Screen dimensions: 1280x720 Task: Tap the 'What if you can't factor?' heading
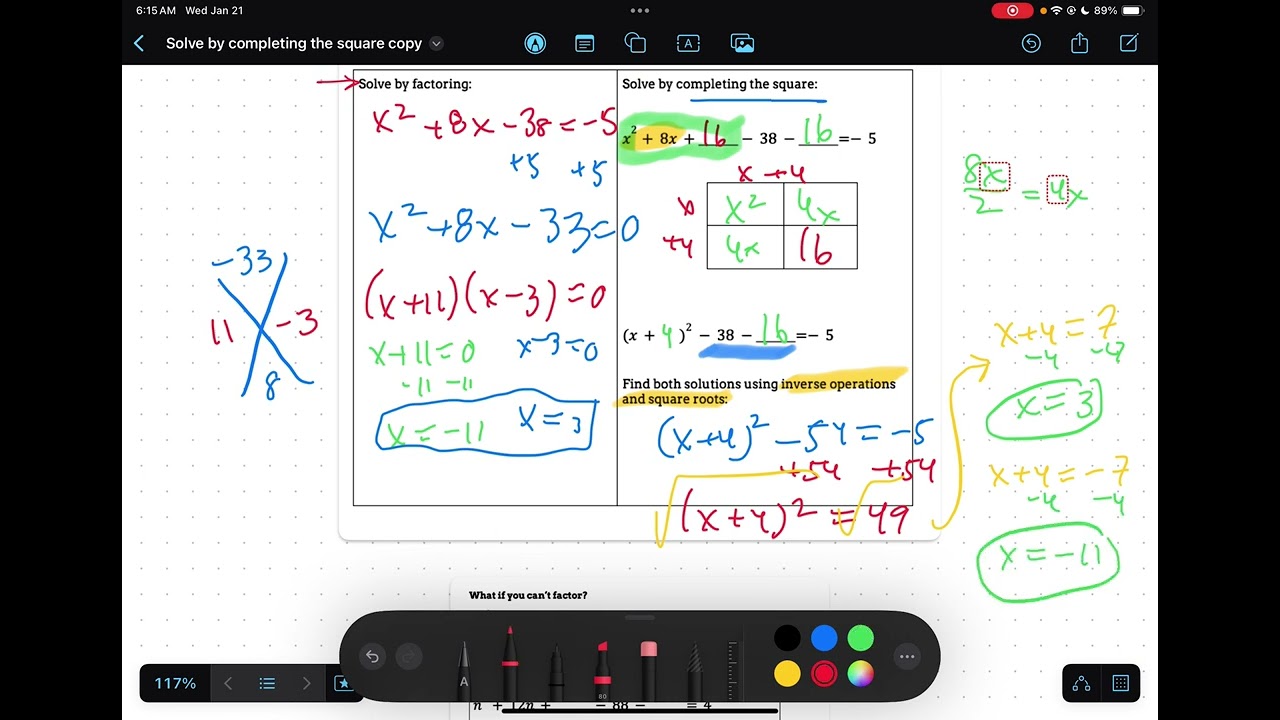coord(528,595)
